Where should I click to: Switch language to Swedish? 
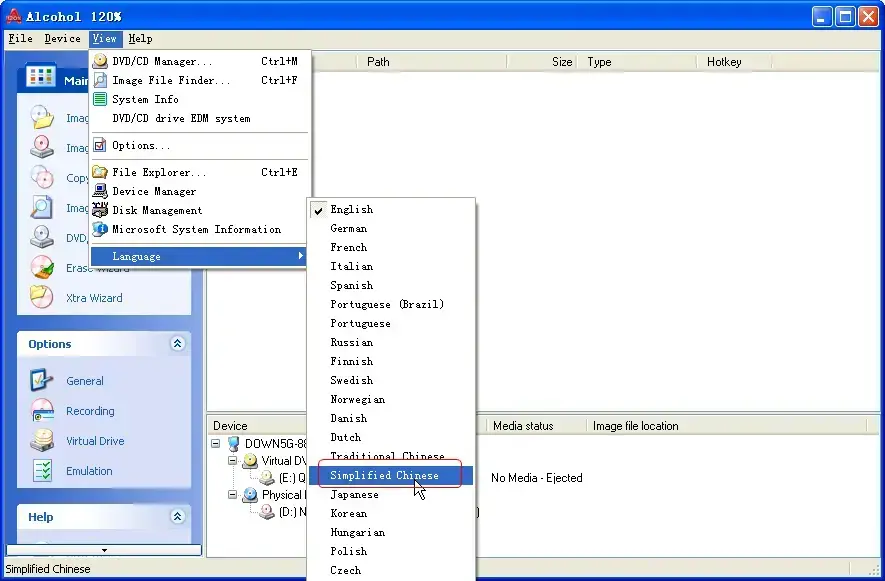point(391,381)
